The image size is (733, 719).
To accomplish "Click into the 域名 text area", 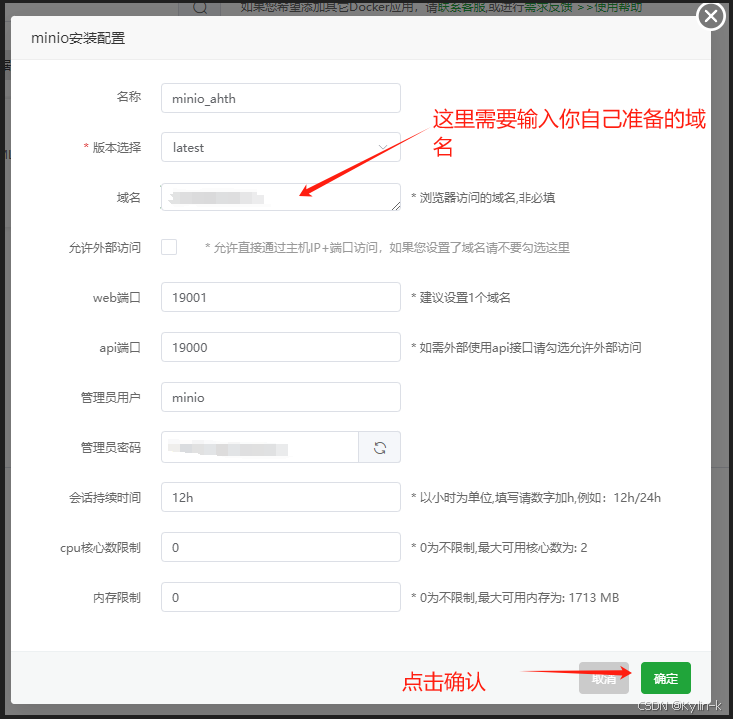I will tap(280, 197).
